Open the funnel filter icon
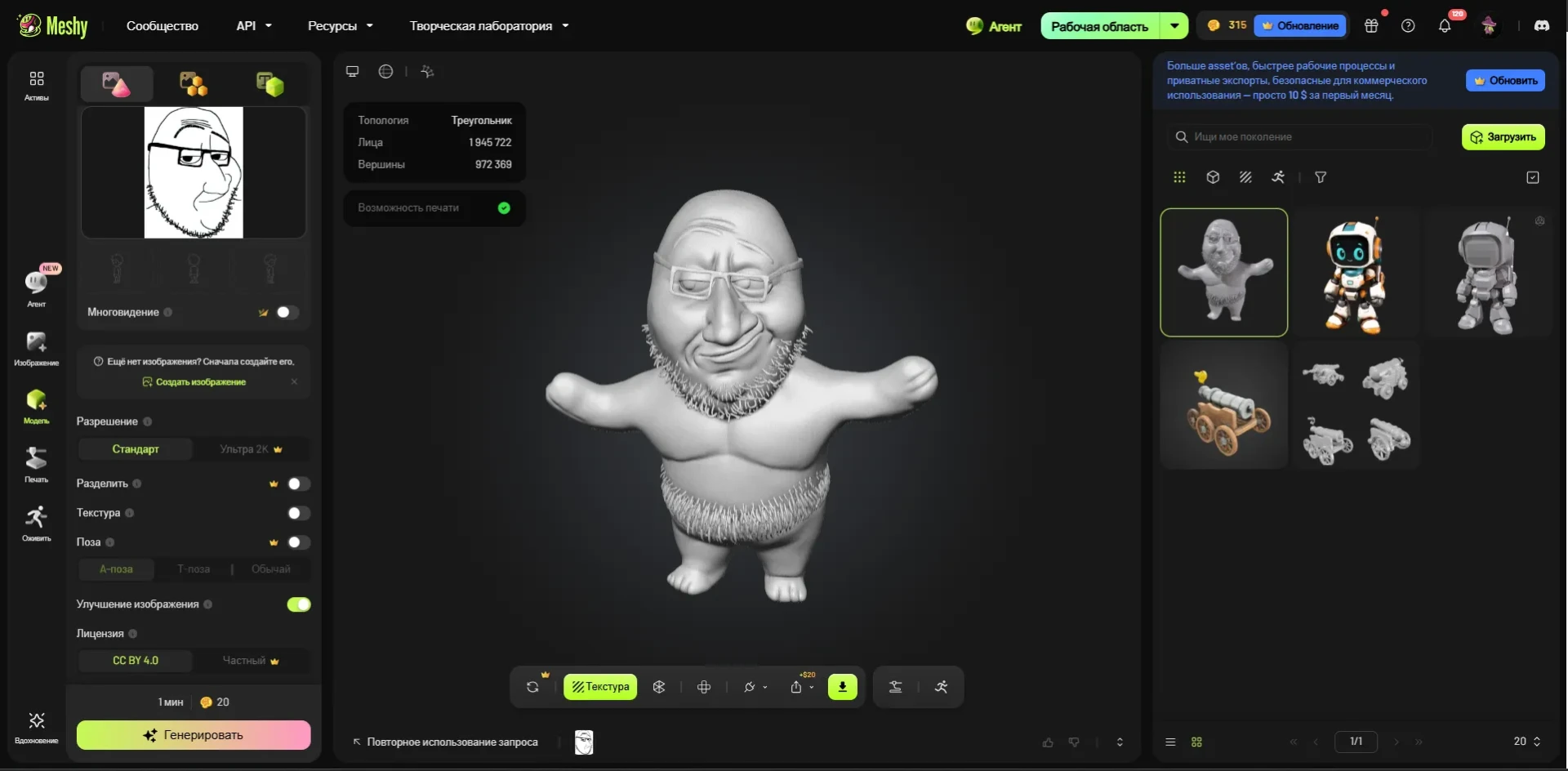Screen dimensions: 1568x771 pos(1321,177)
